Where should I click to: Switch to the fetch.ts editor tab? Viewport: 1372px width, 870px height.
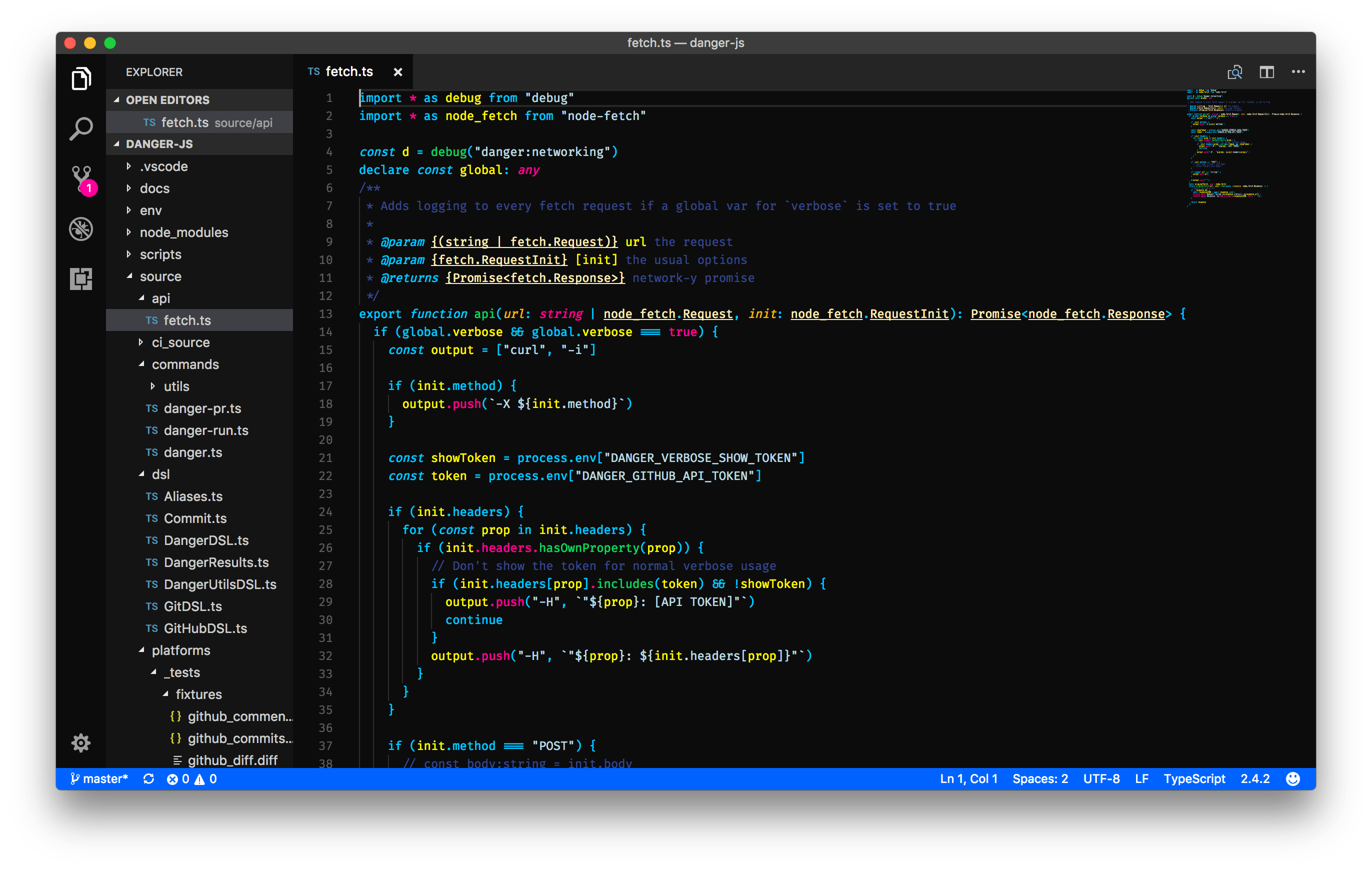click(x=348, y=71)
